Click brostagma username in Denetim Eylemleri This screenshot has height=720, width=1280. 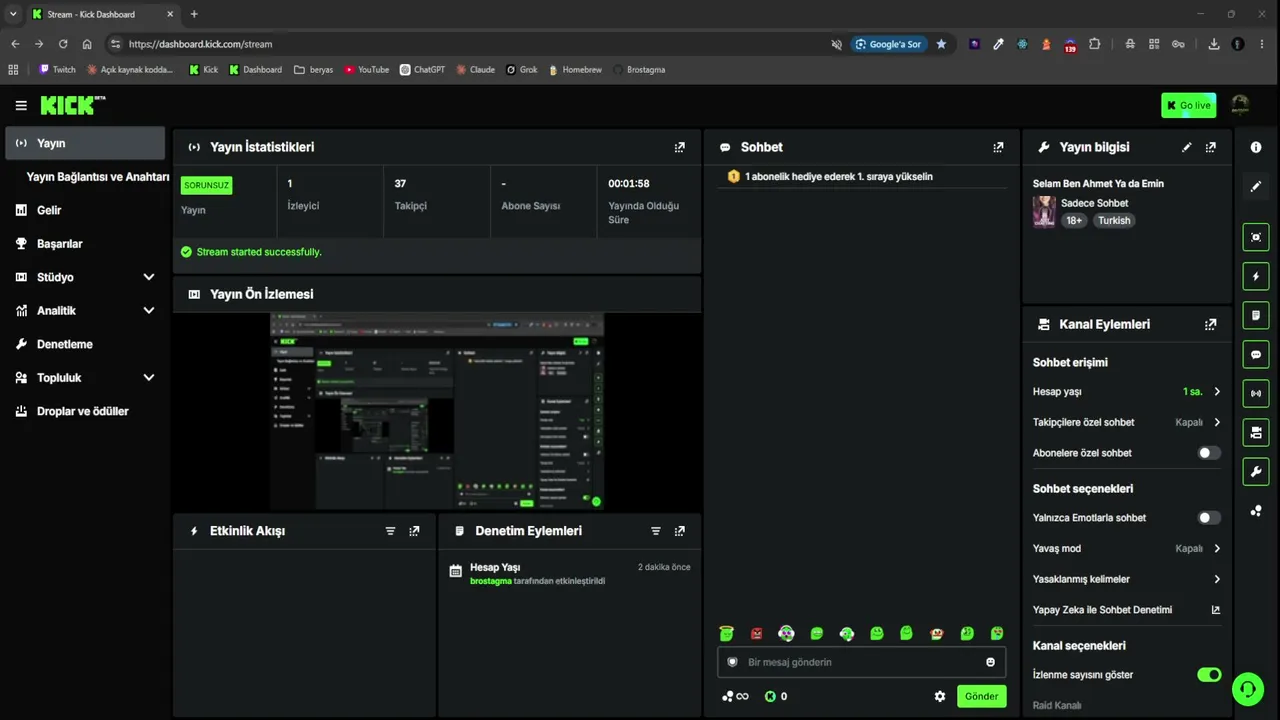[x=491, y=581]
